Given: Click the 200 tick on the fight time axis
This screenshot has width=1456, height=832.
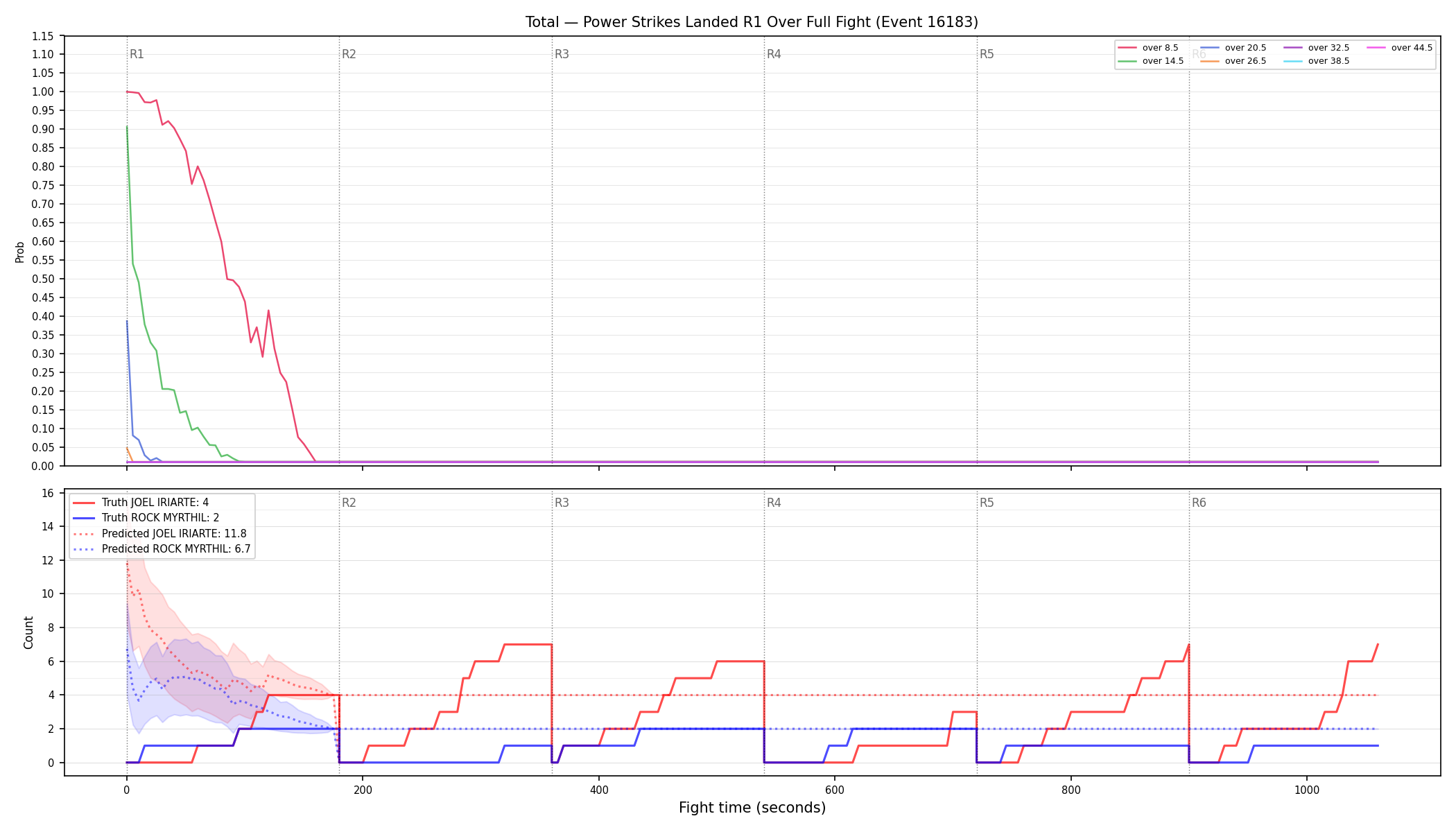Looking at the screenshot, I should [363, 790].
